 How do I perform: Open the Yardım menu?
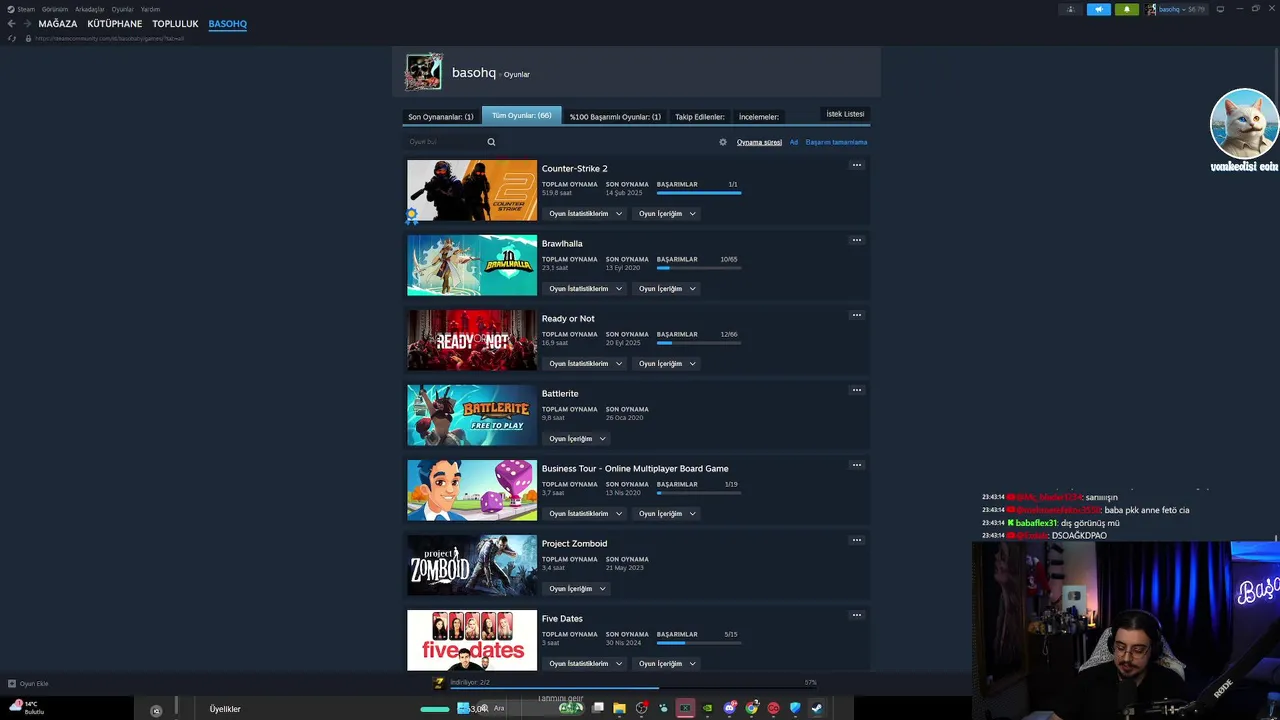coord(150,9)
